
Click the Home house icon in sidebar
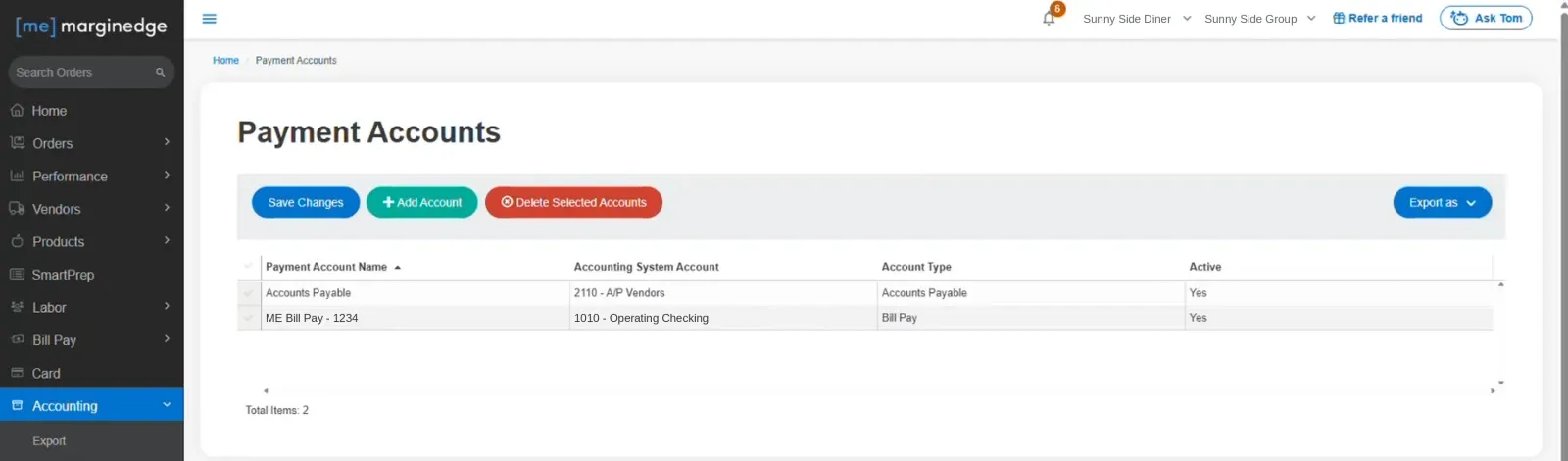pos(17,111)
